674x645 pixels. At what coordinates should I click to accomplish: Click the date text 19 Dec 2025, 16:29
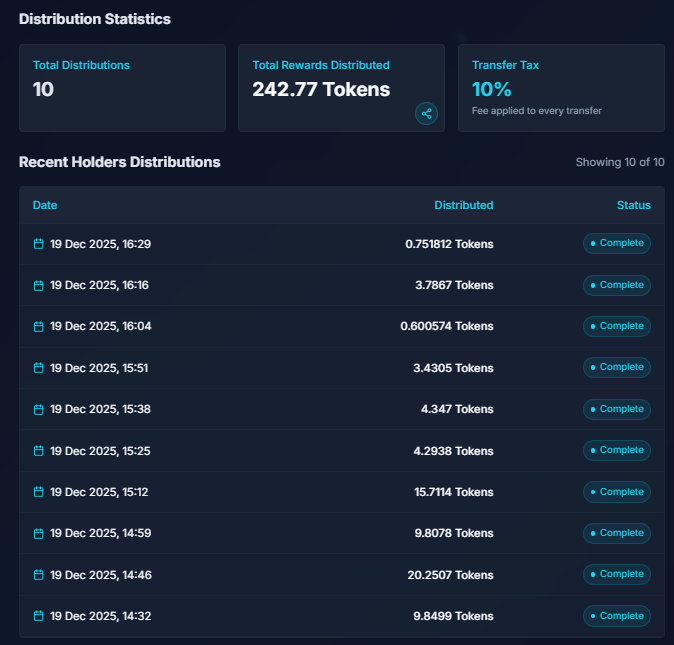(101, 244)
